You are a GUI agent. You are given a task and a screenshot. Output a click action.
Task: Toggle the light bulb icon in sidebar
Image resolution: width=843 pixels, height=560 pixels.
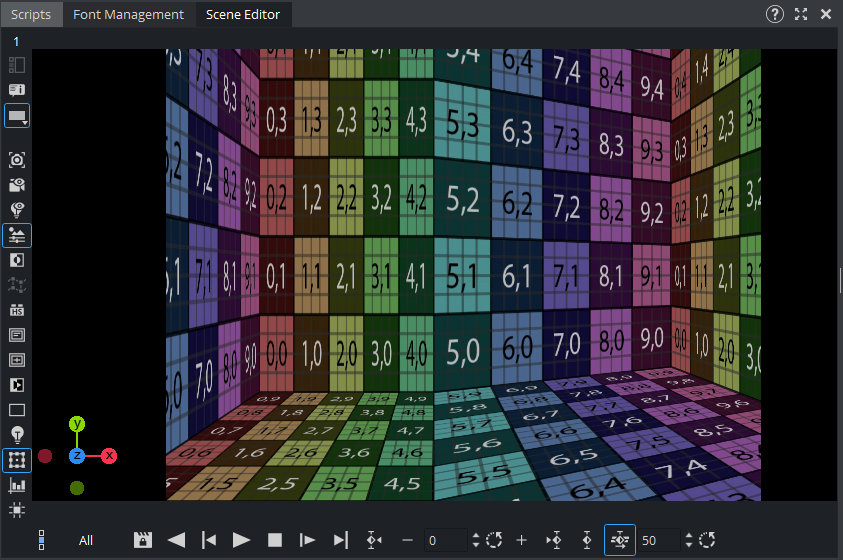[x=17, y=434]
